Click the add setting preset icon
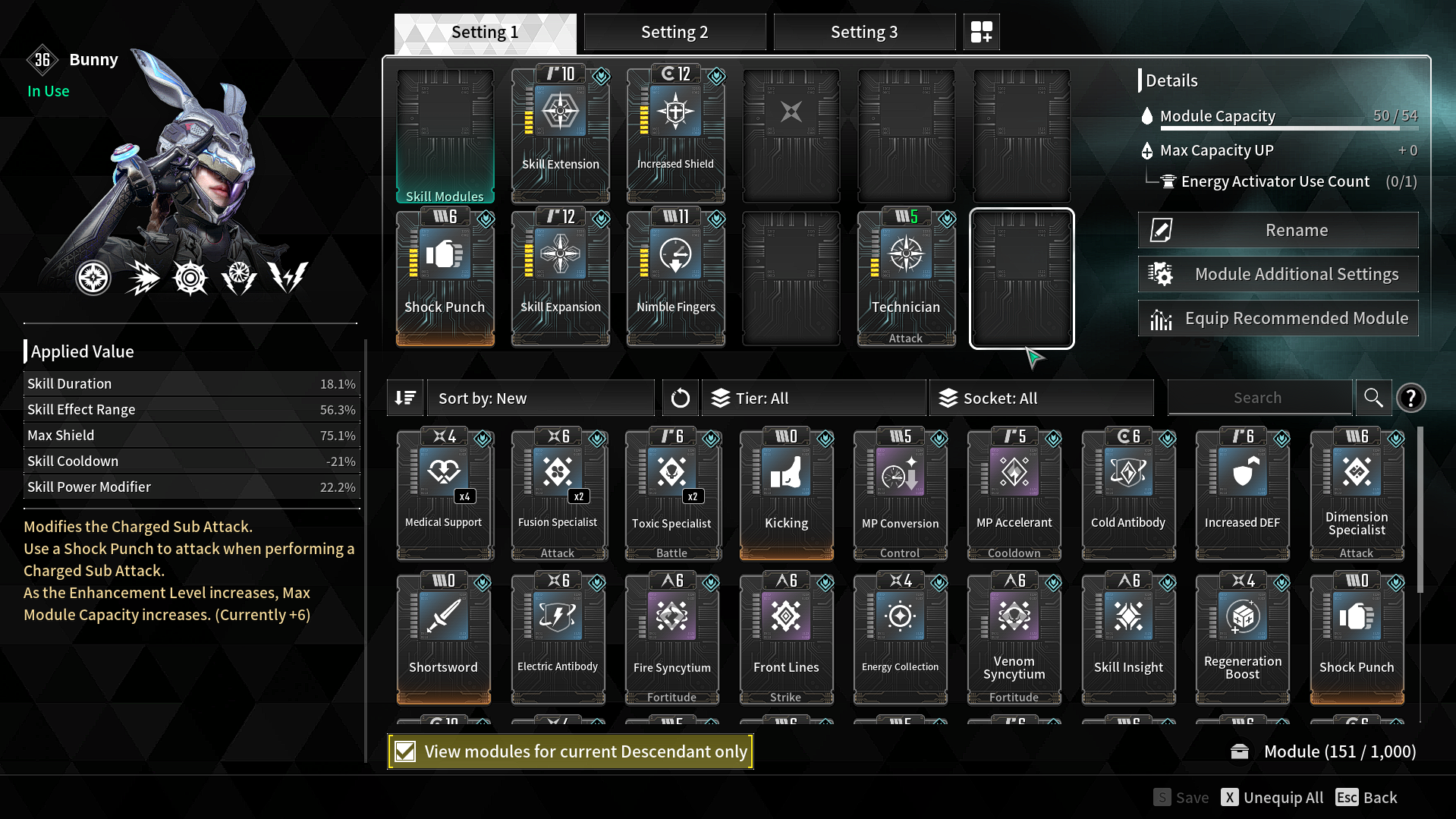 tap(981, 32)
